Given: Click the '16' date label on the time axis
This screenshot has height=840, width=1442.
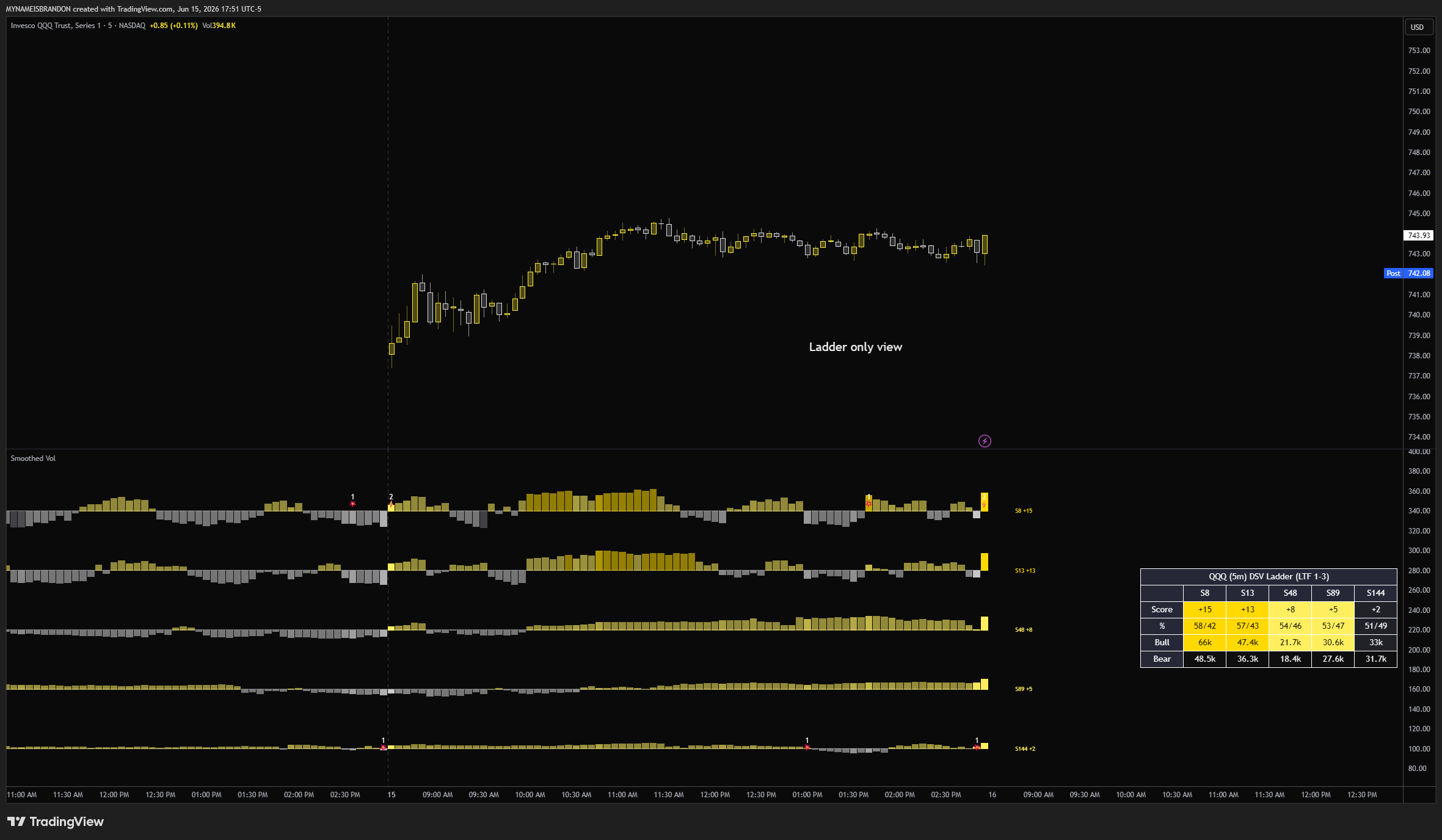Looking at the screenshot, I should point(992,795).
